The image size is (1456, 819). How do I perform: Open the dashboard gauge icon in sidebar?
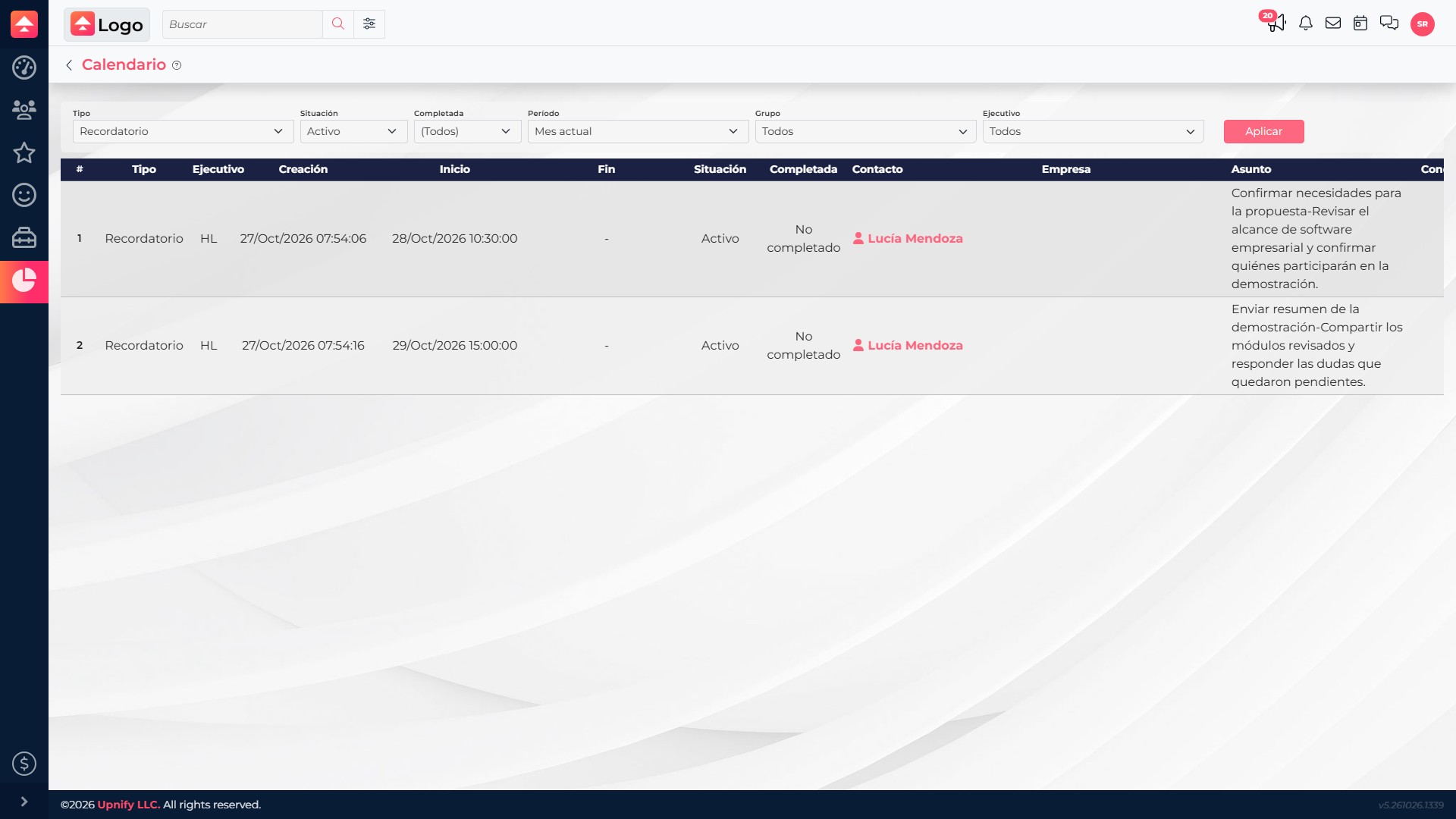point(24,67)
